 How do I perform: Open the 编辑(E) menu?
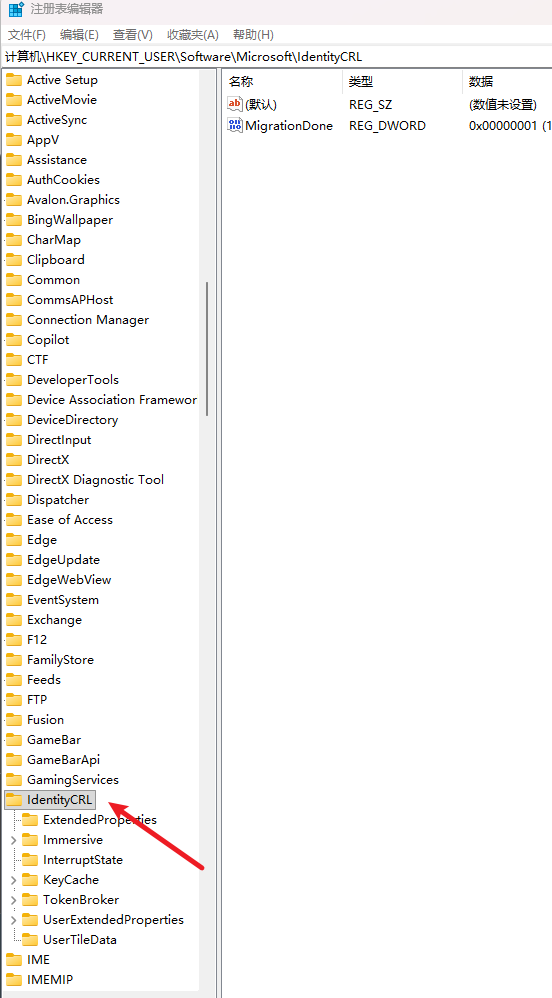click(x=79, y=34)
